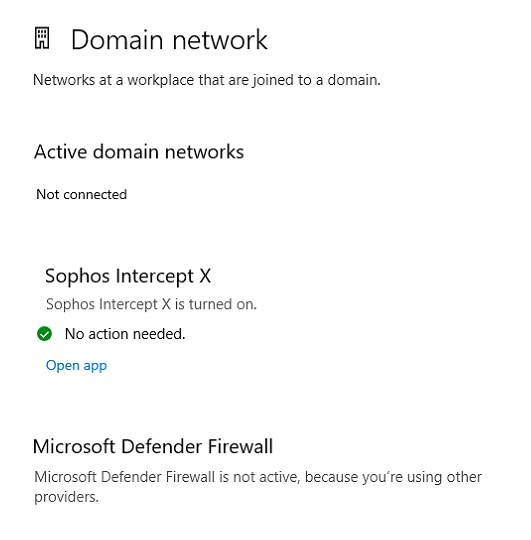
Task: Click the word network in page title
Action: pyautogui.click(x=220, y=40)
